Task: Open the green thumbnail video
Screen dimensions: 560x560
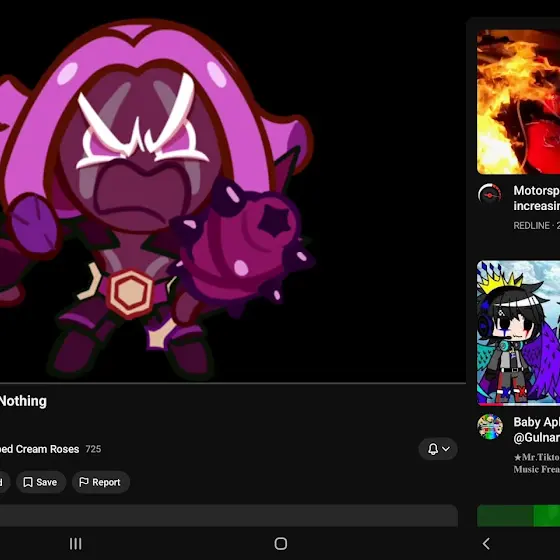Action: pos(518,516)
